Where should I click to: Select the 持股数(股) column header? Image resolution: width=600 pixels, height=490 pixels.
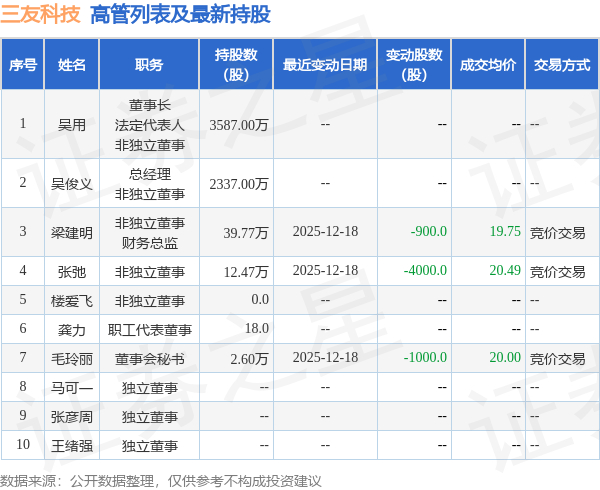click(x=236, y=65)
